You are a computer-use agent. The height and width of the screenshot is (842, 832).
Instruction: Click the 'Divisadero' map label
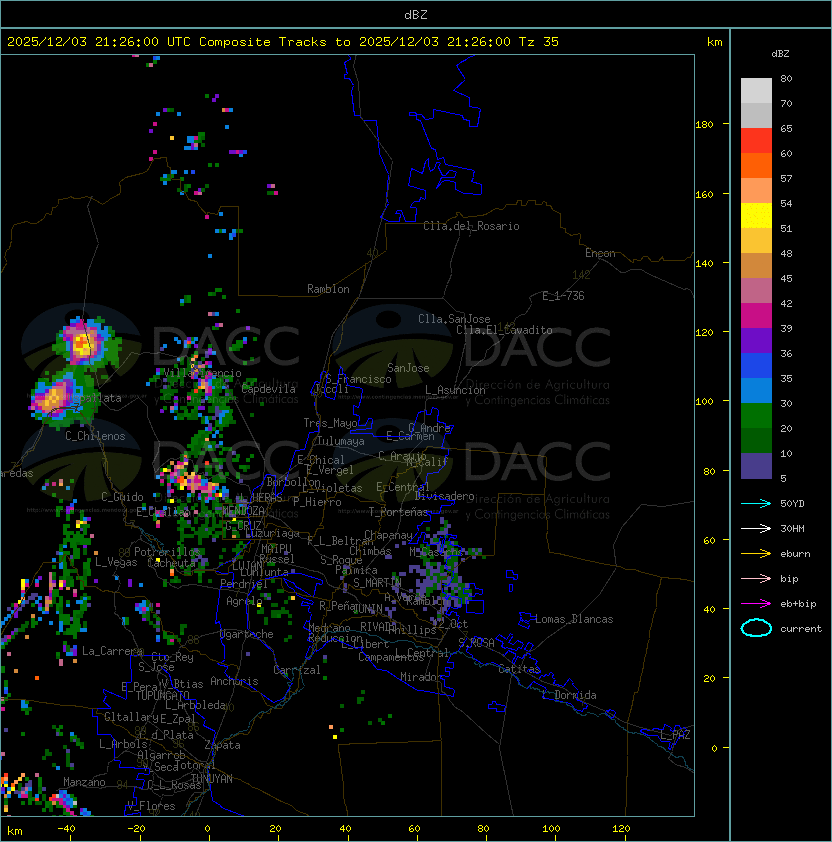[444, 496]
